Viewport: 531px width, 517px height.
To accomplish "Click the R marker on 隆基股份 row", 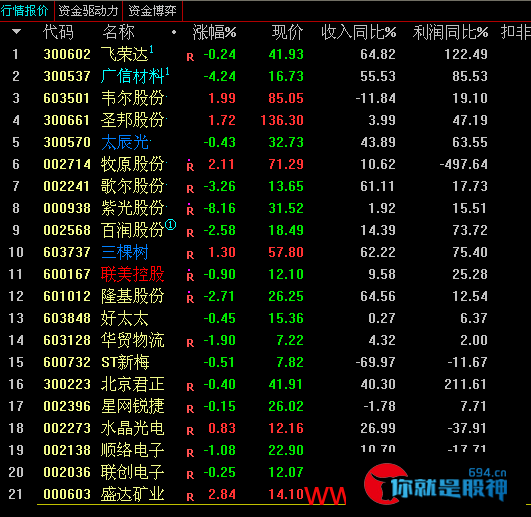I will click(x=190, y=298).
